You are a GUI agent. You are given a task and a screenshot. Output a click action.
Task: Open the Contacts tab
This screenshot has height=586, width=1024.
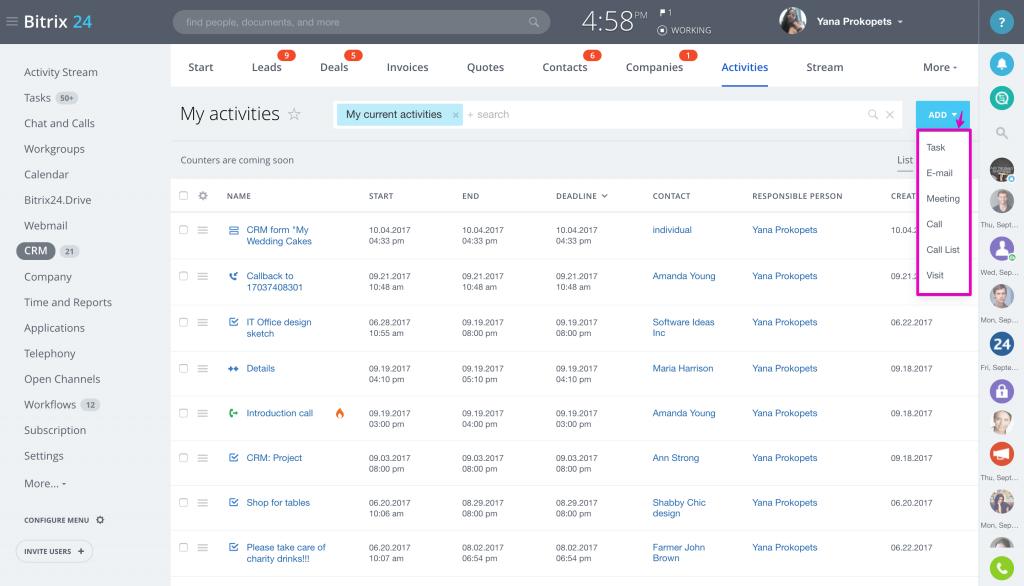point(565,67)
